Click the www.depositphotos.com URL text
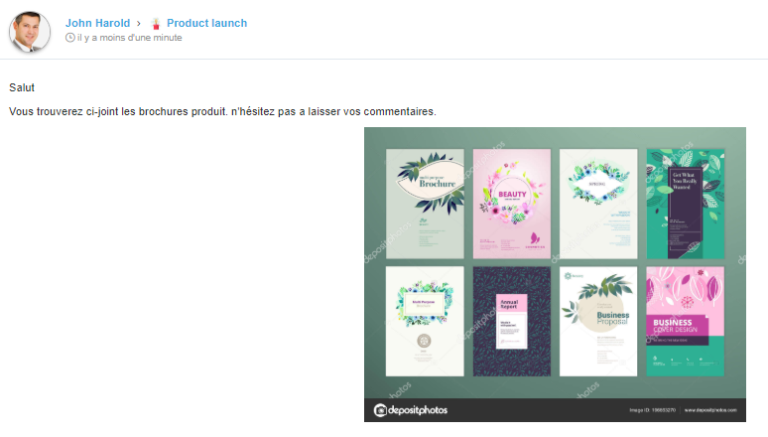 coord(710,410)
